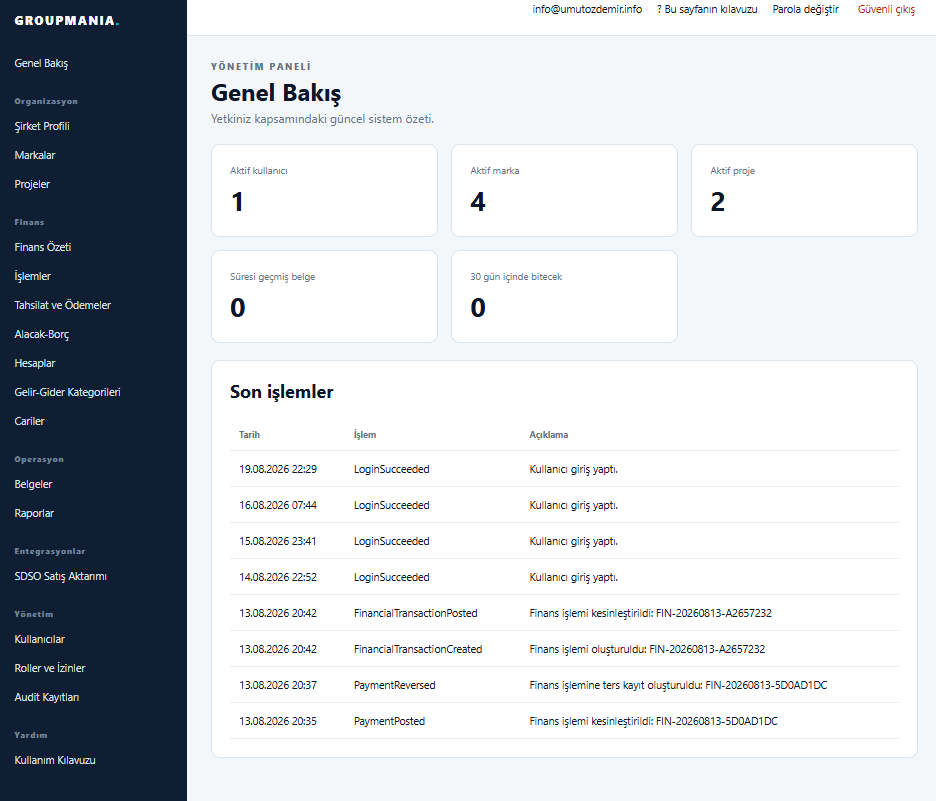The height and width of the screenshot is (801, 936).
Task: Go to Şirket Profili page
Action: (42, 126)
